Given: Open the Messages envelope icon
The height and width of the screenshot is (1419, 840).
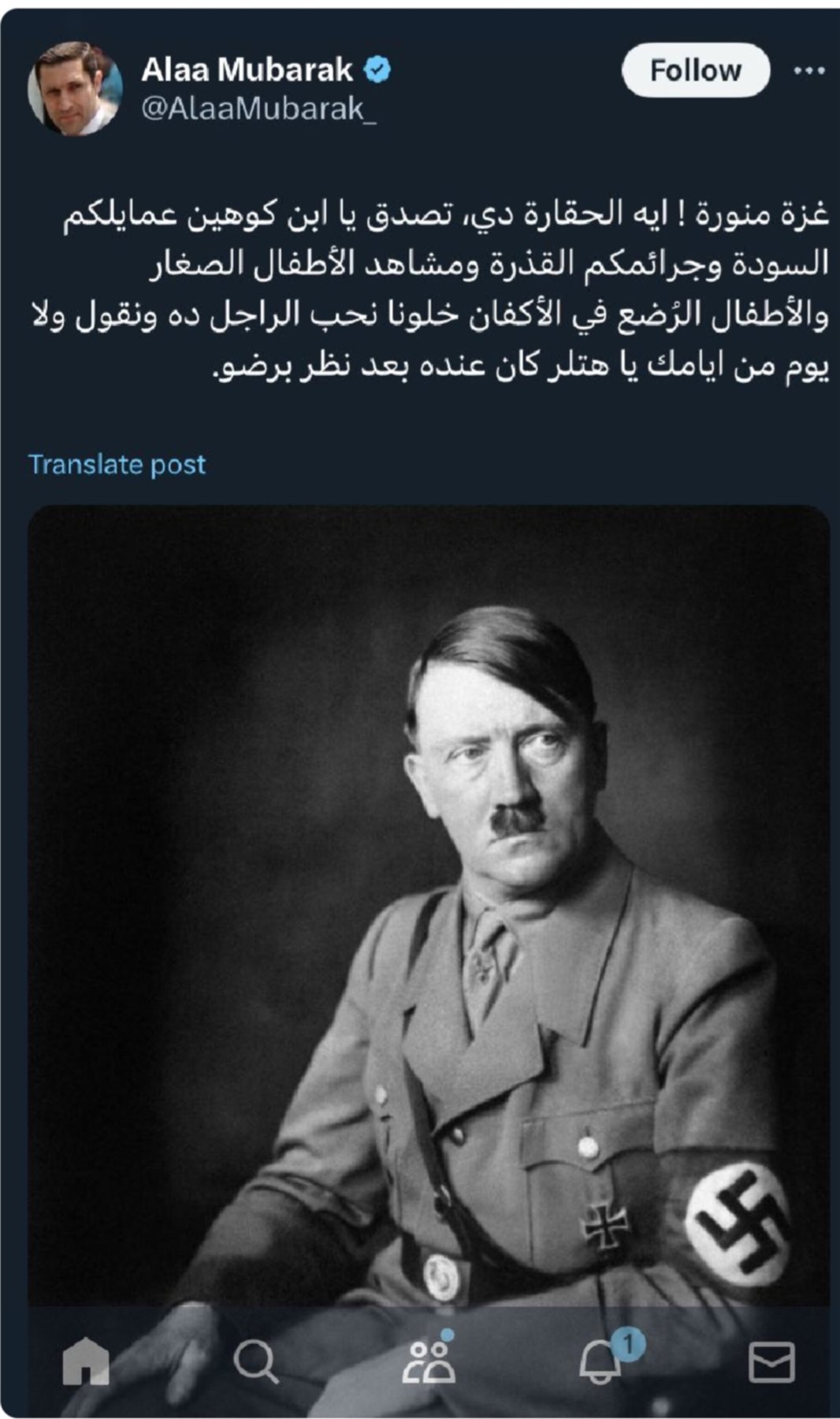Looking at the screenshot, I should 771,1362.
